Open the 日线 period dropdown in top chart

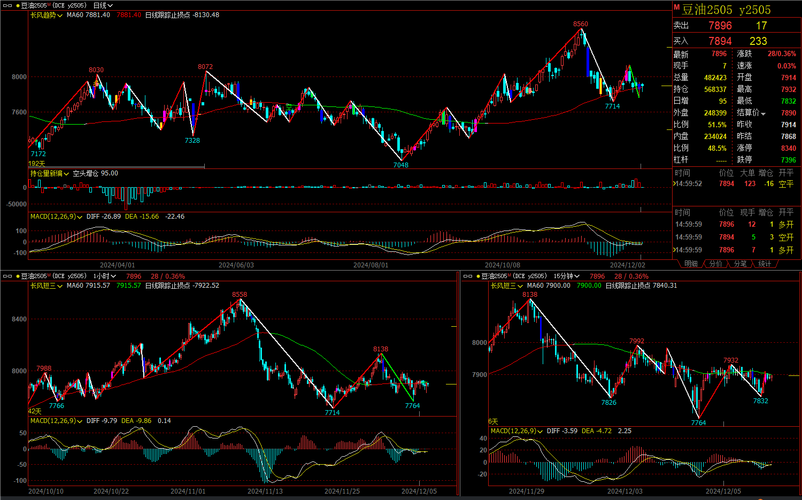104,6
